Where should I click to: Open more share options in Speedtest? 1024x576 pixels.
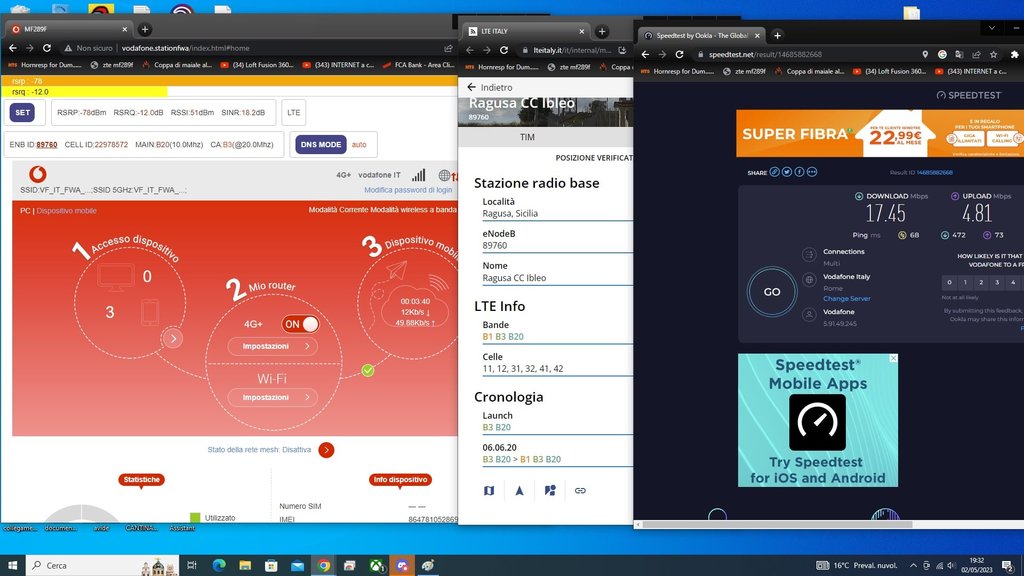click(x=812, y=172)
